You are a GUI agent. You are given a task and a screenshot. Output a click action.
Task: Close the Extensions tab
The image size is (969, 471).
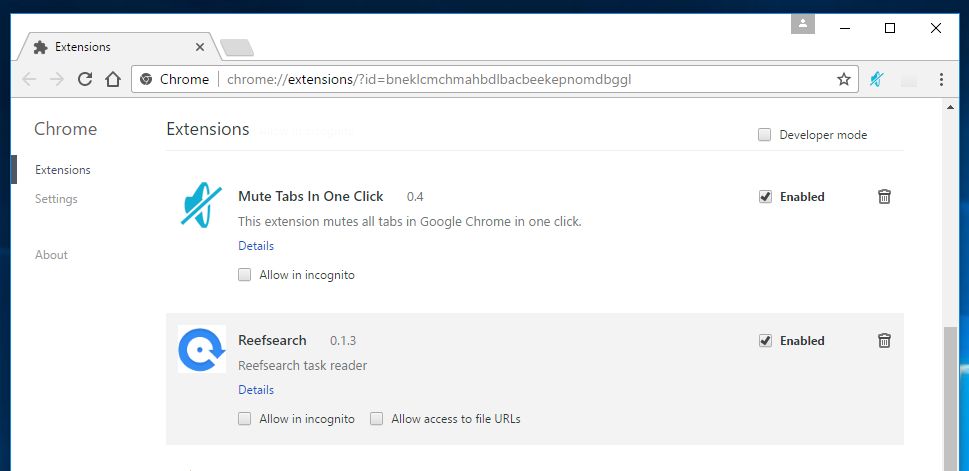coord(200,47)
